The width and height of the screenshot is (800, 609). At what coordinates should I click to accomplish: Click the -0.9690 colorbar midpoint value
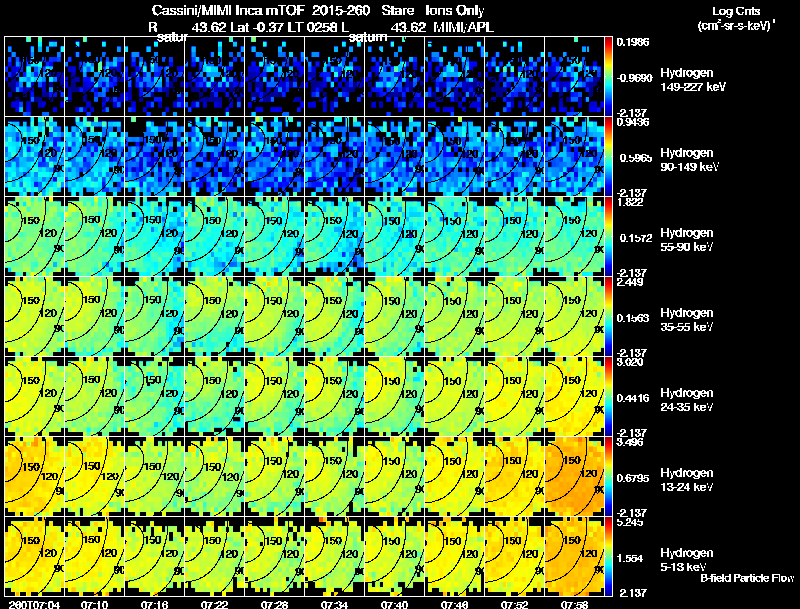[x=634, y=78]
